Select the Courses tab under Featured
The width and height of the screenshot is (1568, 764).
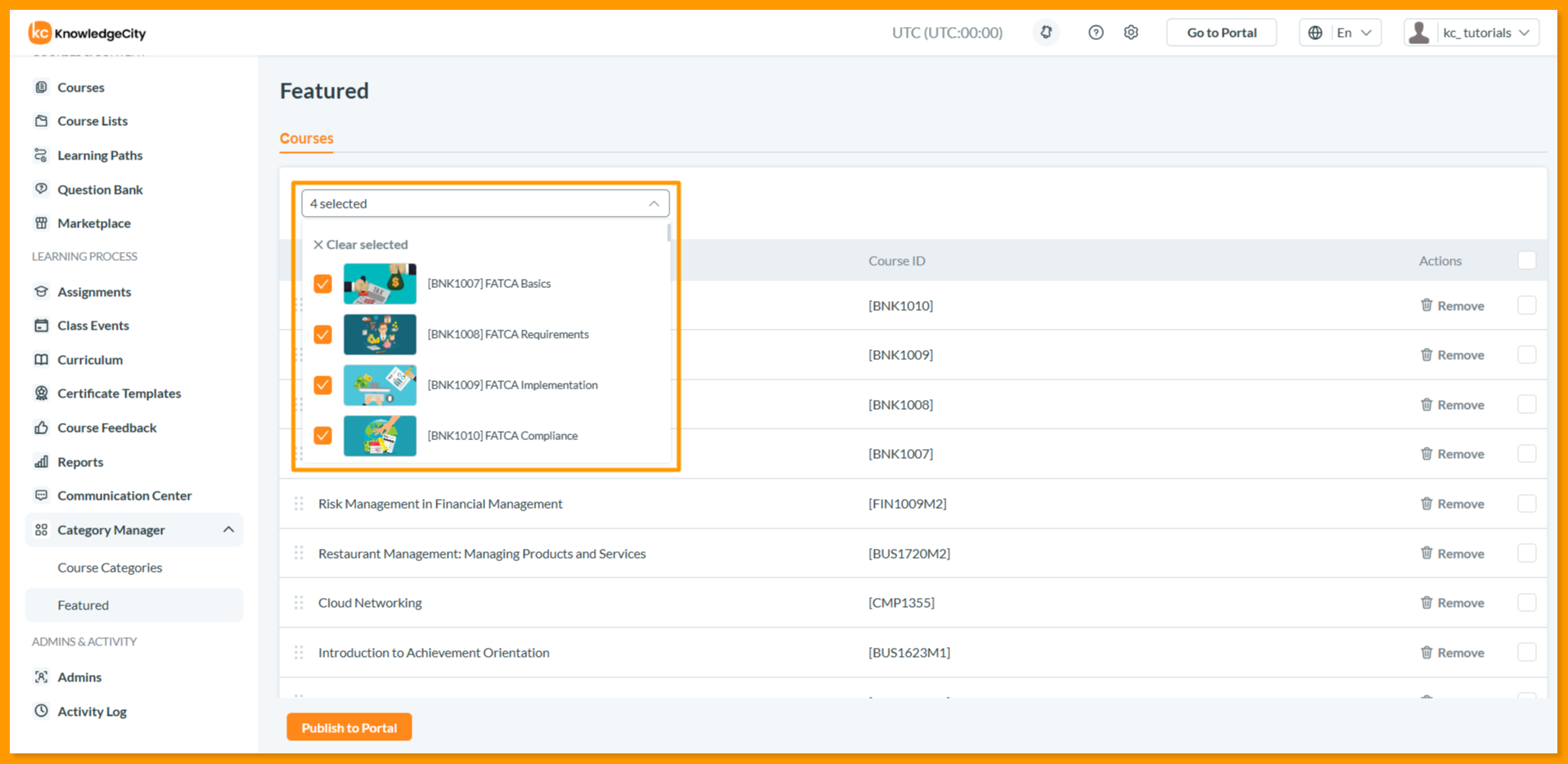[x=306, y=138]
